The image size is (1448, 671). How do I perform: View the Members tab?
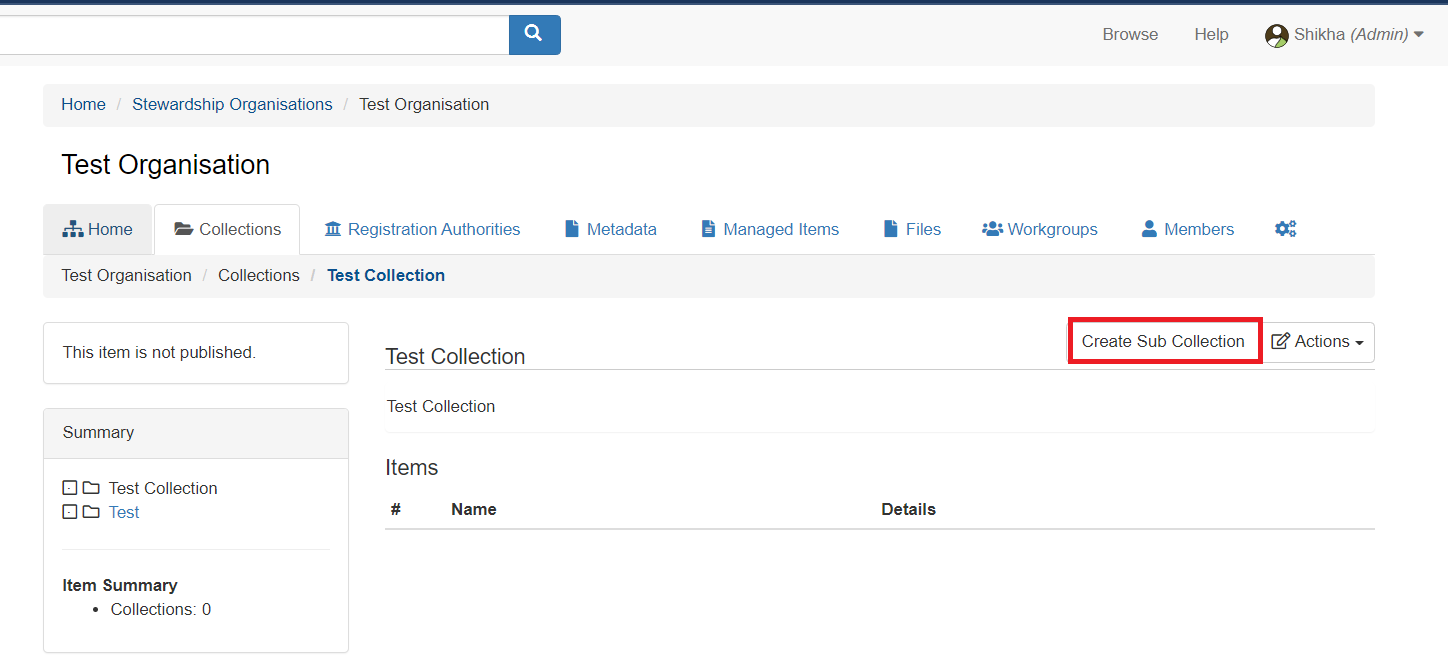pyautogui.click(x=1188, y=229)
